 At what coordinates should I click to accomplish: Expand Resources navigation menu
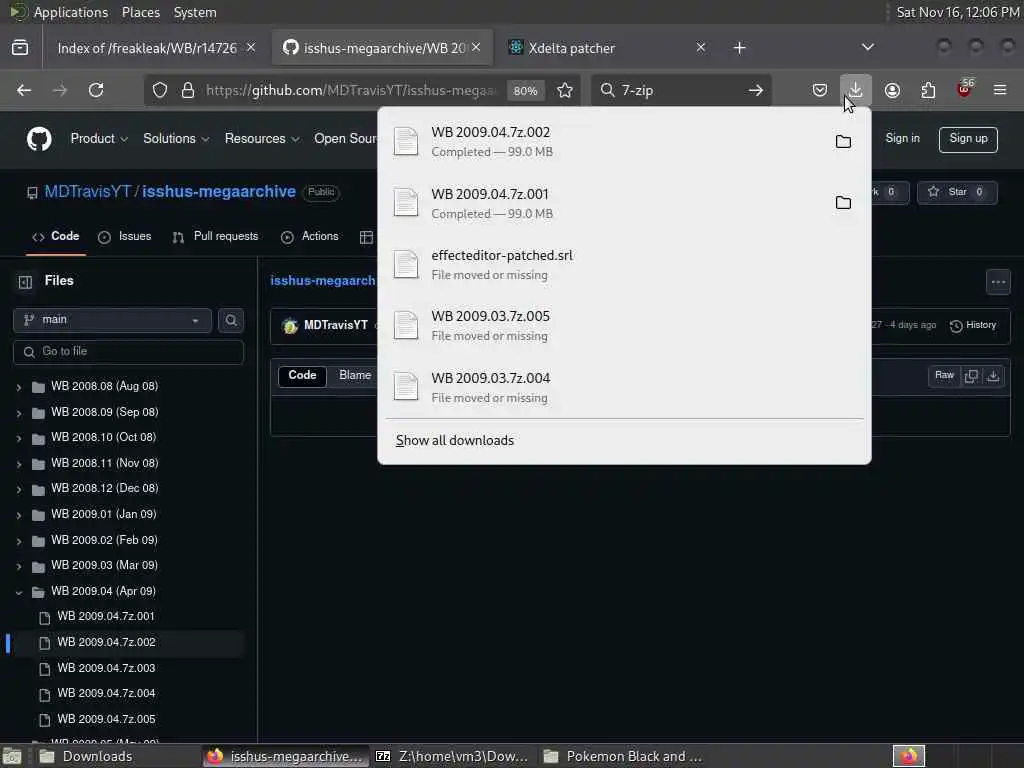[x=261, y=139]
